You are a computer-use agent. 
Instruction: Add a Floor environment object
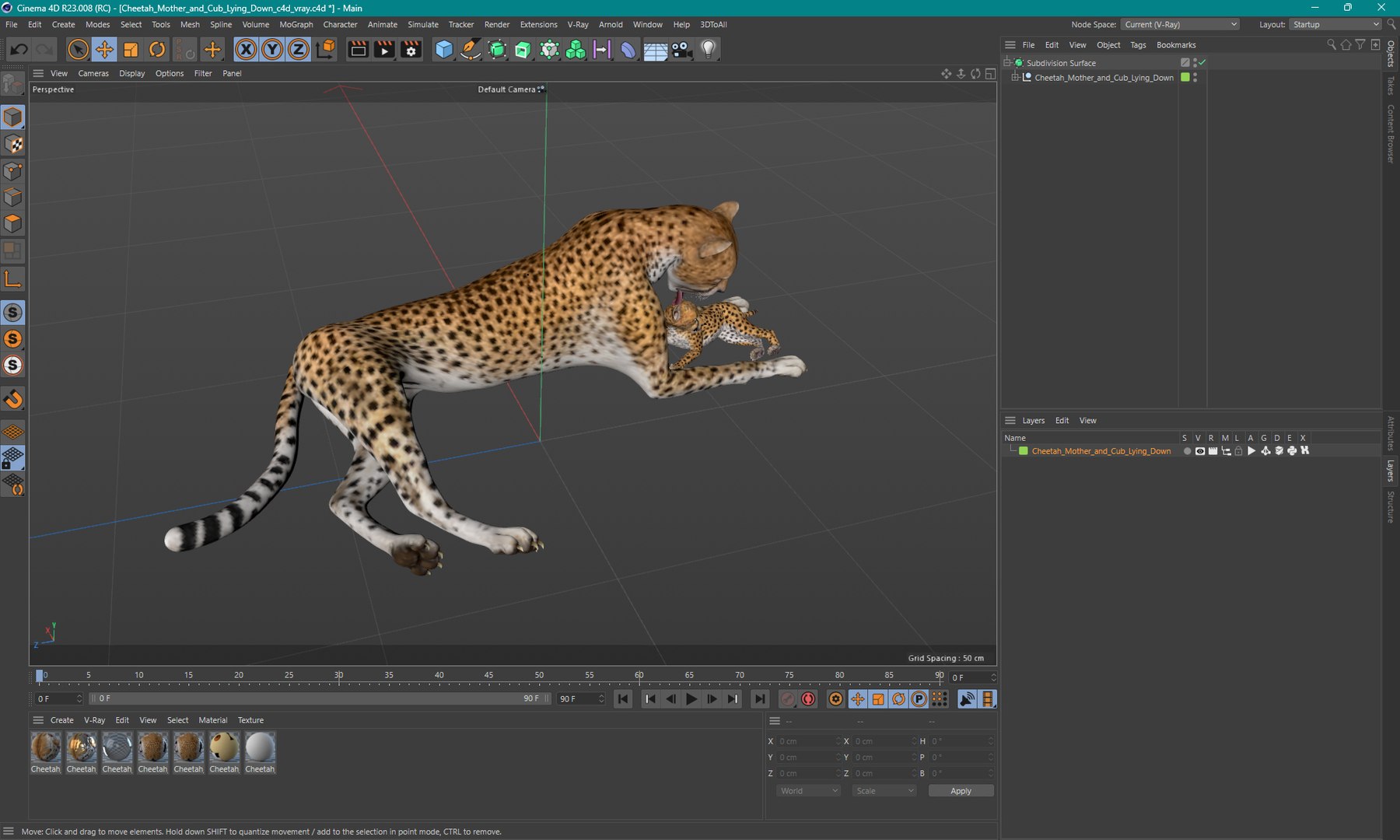pyautogui.click(x=656, y=50)
